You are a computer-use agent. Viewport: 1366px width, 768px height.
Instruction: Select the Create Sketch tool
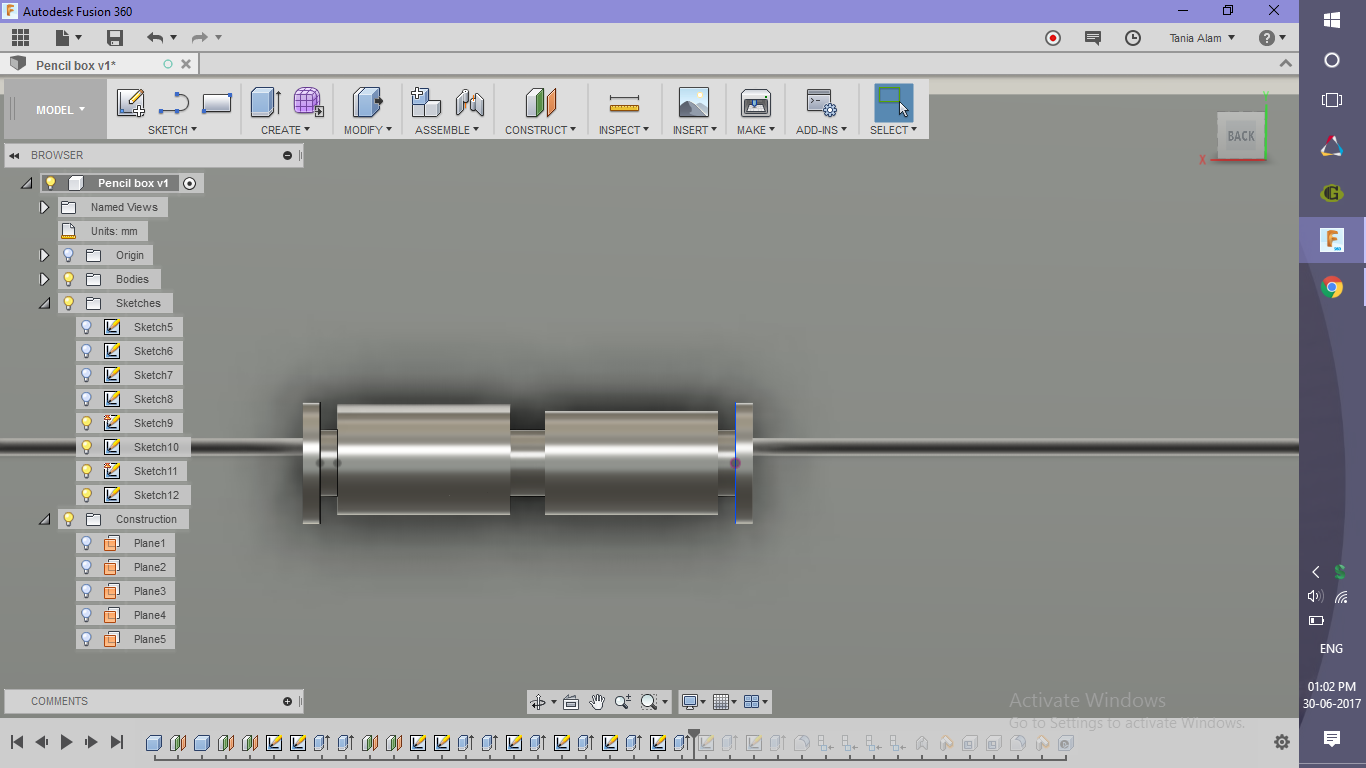[x=130, y=103]
